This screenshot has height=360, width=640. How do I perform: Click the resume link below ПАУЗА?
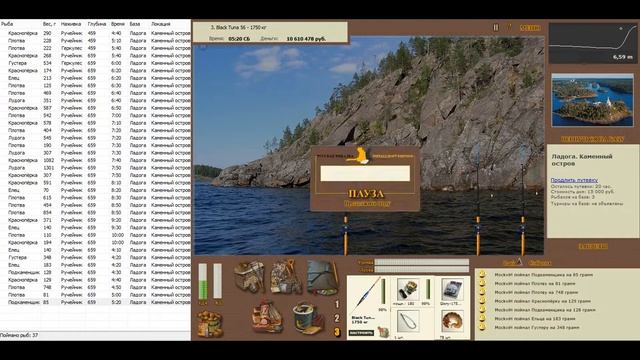click(367, 203)
